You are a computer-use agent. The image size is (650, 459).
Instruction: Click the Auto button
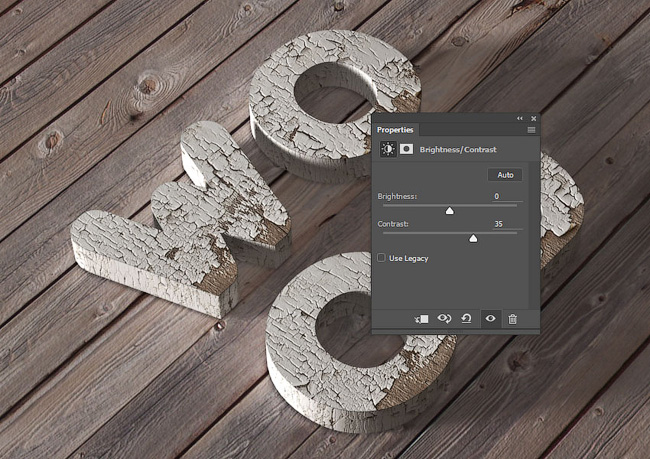click(x=505, y=175)
